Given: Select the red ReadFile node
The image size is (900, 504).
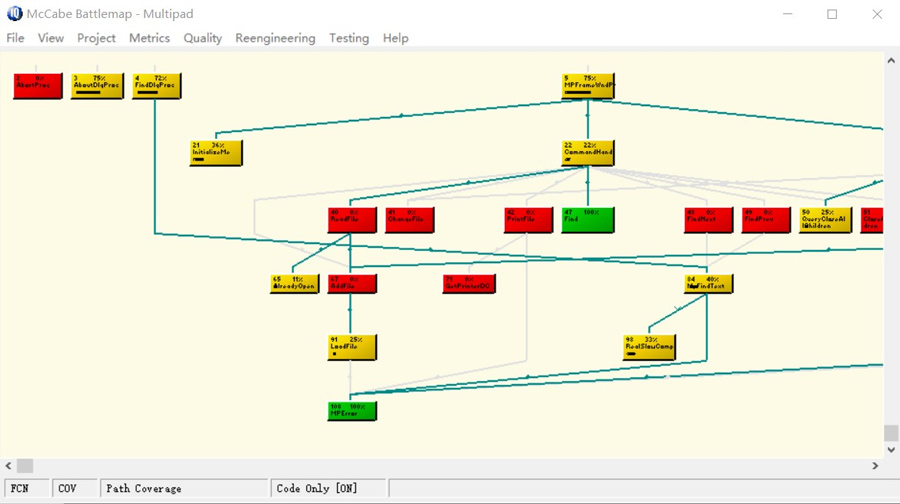Looking at the screenshot, I should click(x=352, y=220).
